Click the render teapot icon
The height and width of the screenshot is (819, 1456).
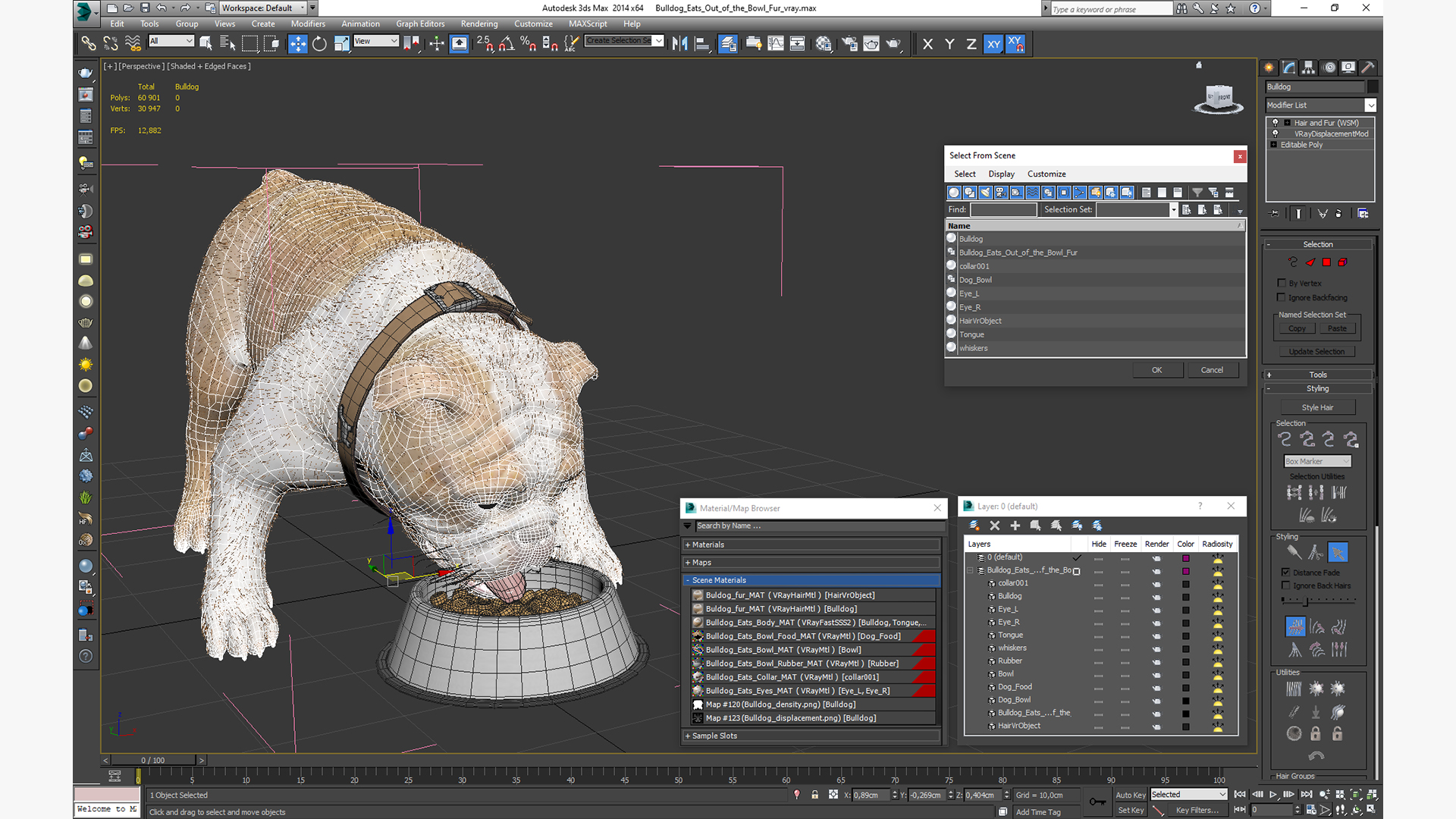click(x=893, y=44)
